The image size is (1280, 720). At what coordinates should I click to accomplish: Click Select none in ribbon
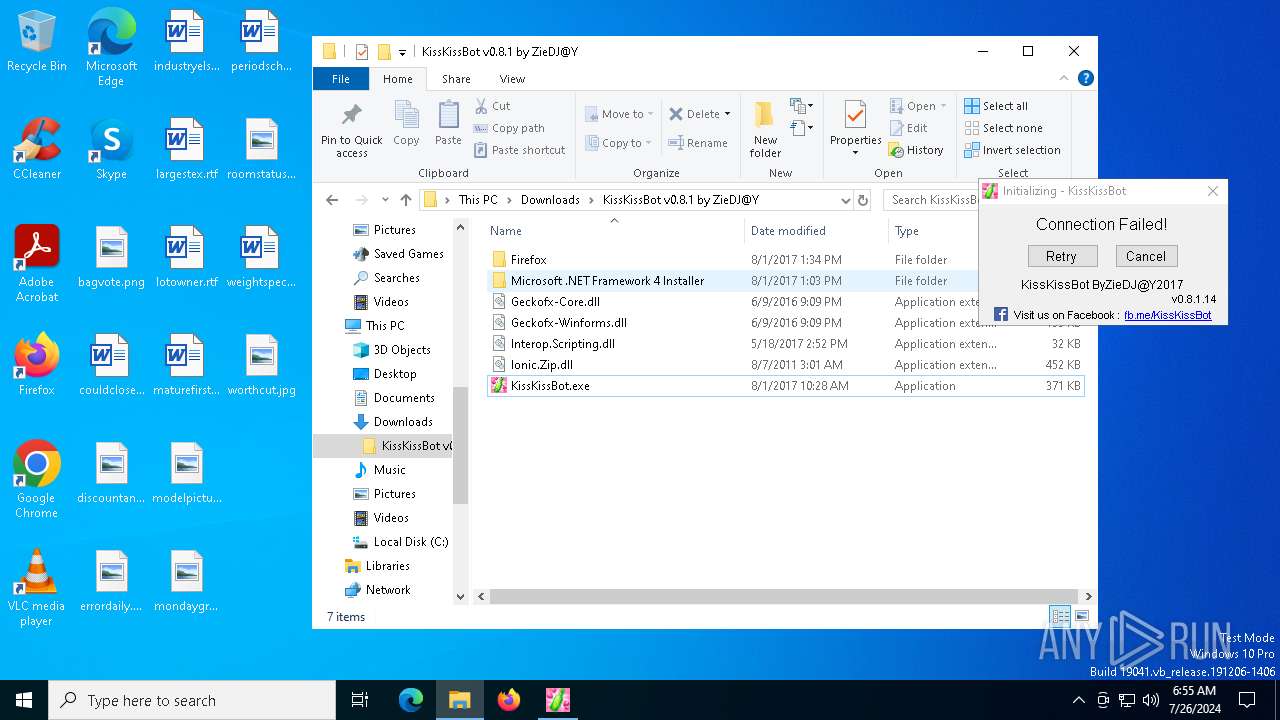(x=1004, y=128)
